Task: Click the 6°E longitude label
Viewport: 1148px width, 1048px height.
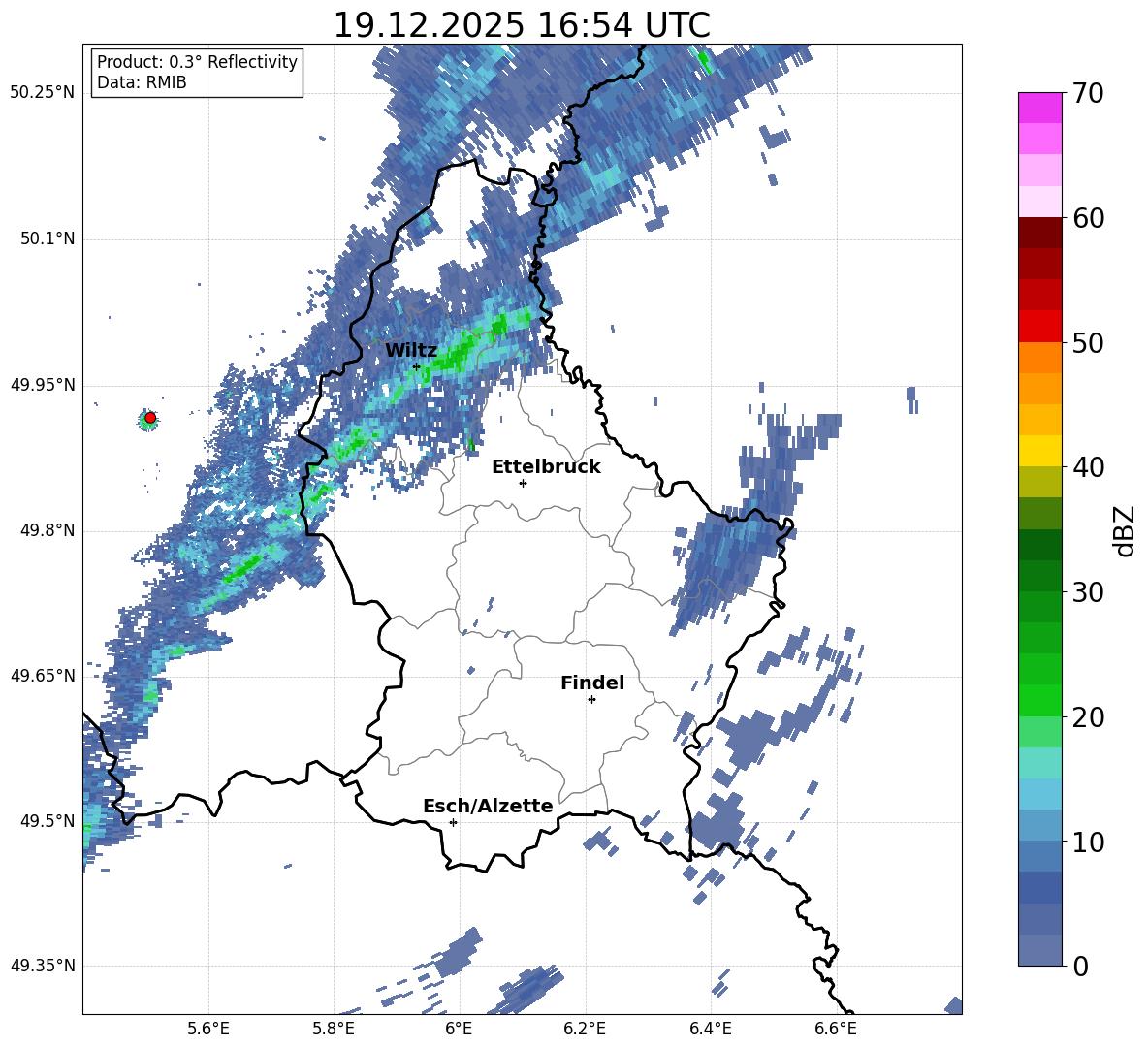Action: pos(459,1029)
